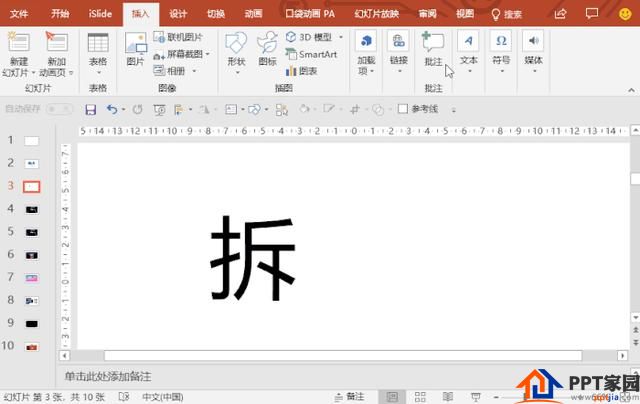The height and width of the screenshot is (404, 640).
Task: Switch to the 设计 ribbon tab
Action: coord(178,14)
